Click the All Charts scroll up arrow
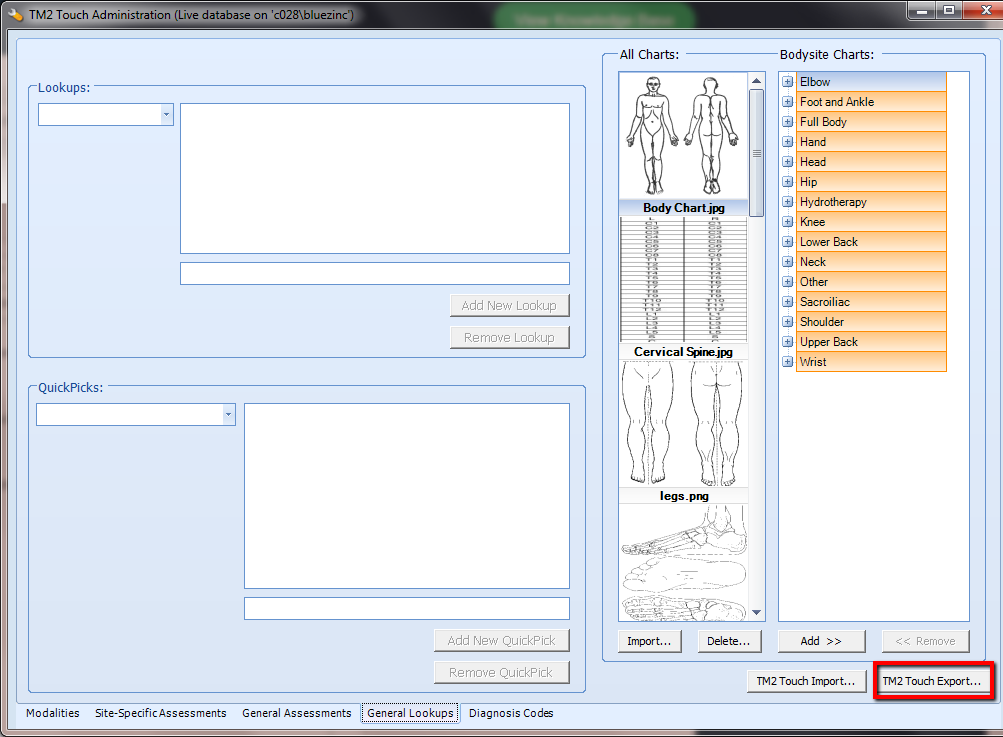Viewport: 1003px width, 737px height. [x=757, y=81]
